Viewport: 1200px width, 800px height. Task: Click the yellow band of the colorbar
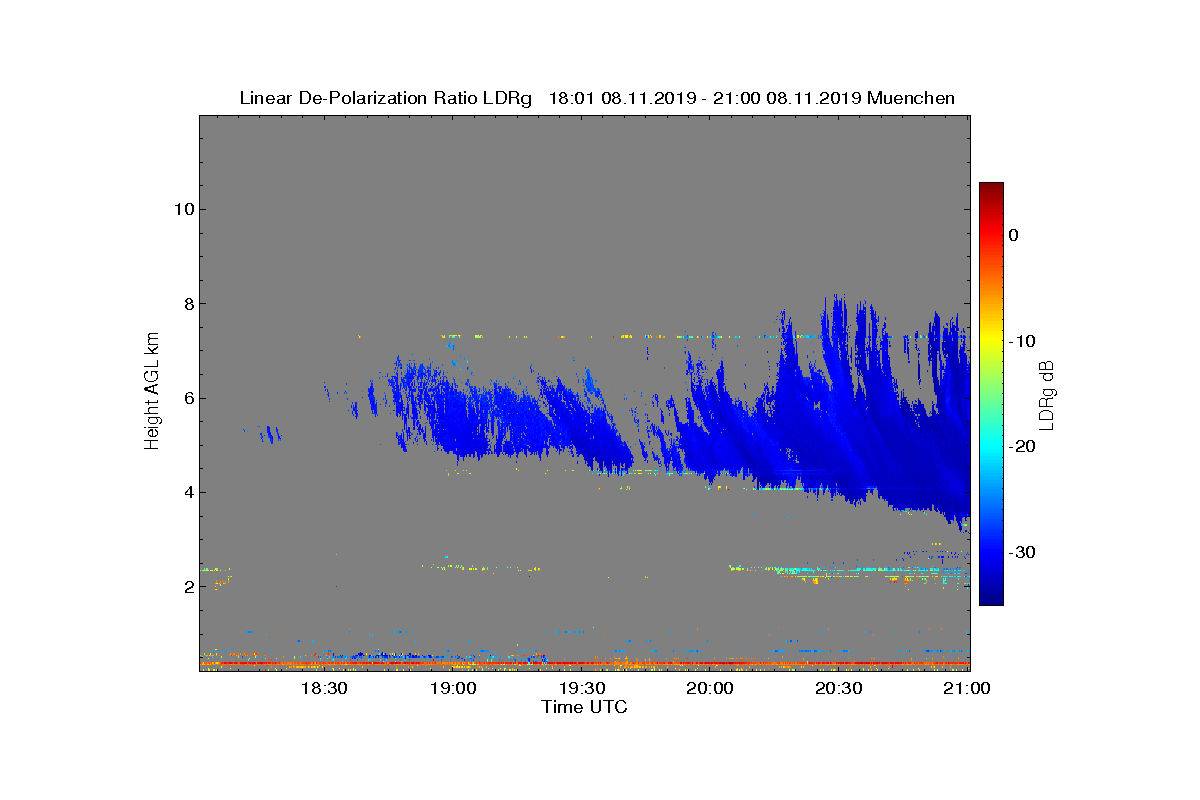point(991,341)
